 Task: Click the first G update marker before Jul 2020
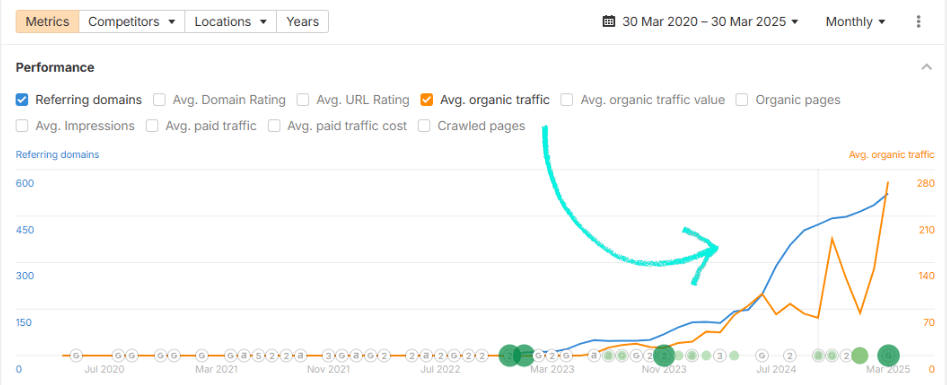pyautogui.click(x=76, y=355)
